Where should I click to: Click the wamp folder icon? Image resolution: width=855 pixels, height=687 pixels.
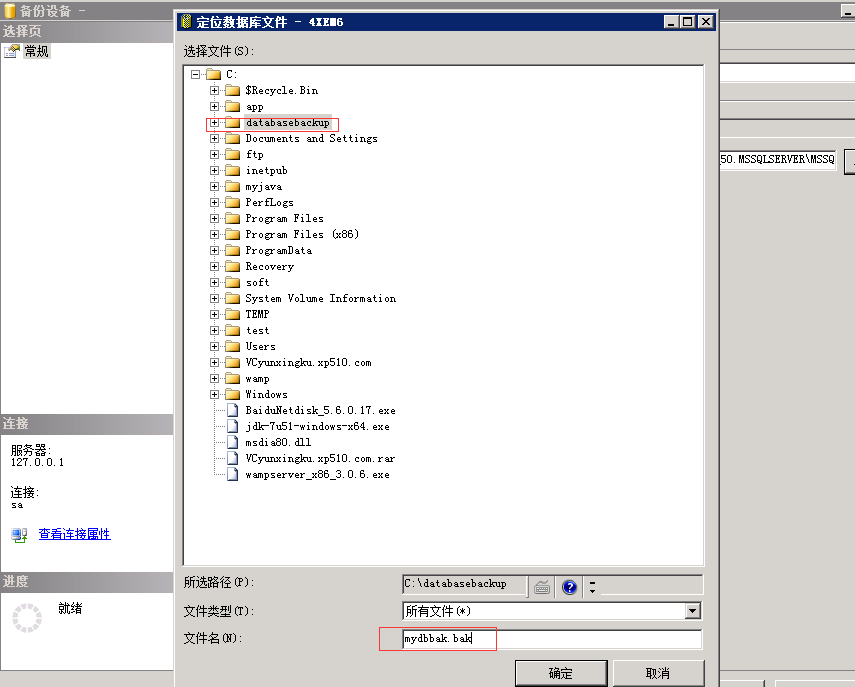[x=233, y=378]
